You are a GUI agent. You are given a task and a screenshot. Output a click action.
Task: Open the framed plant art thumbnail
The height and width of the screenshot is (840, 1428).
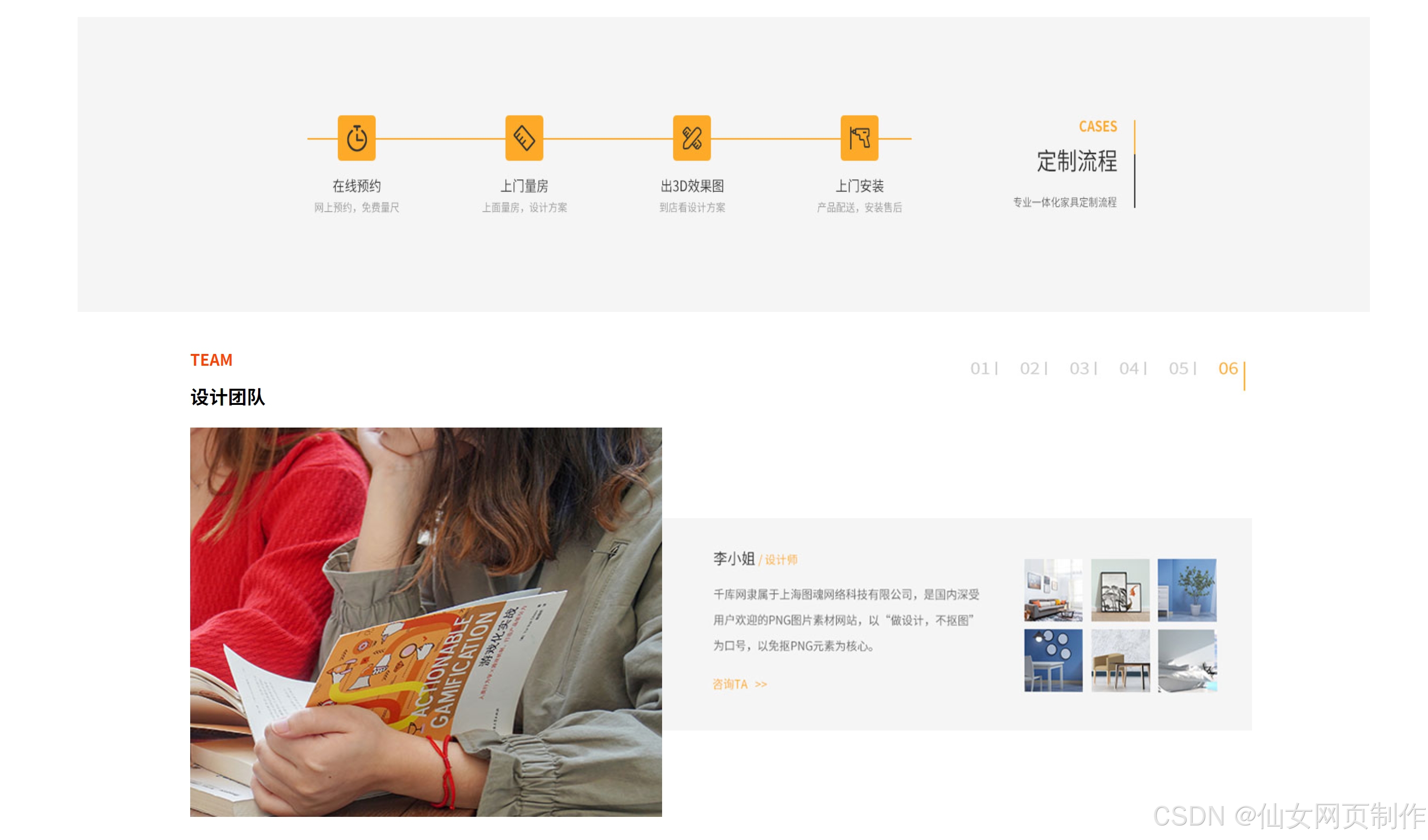[1120, 590]
